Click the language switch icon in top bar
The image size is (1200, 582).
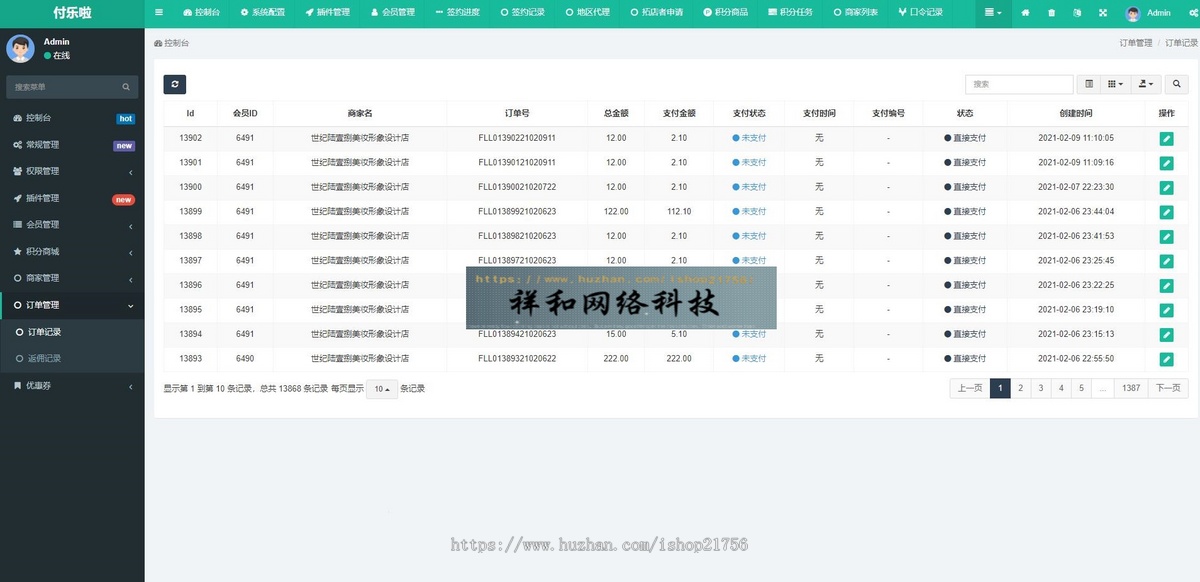[x=1077, y=13]
